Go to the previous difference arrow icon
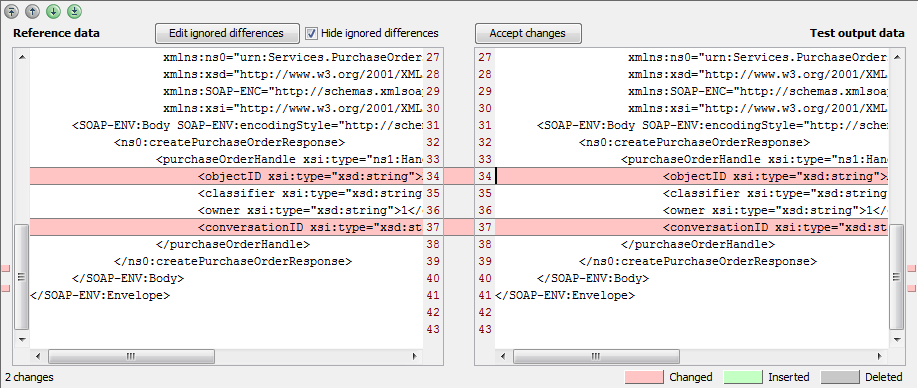 [33, 10]
